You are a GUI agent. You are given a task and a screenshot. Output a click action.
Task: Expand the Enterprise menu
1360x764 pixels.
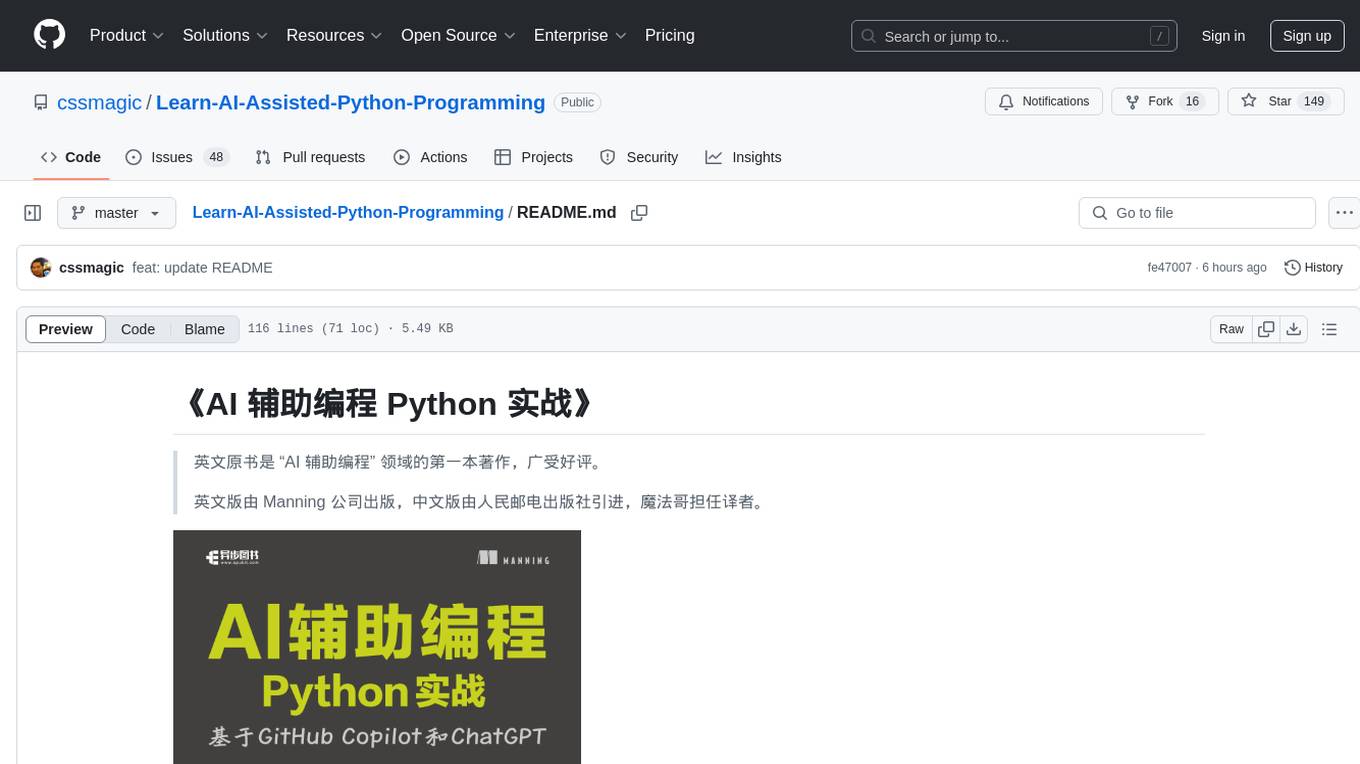(580, 35)
